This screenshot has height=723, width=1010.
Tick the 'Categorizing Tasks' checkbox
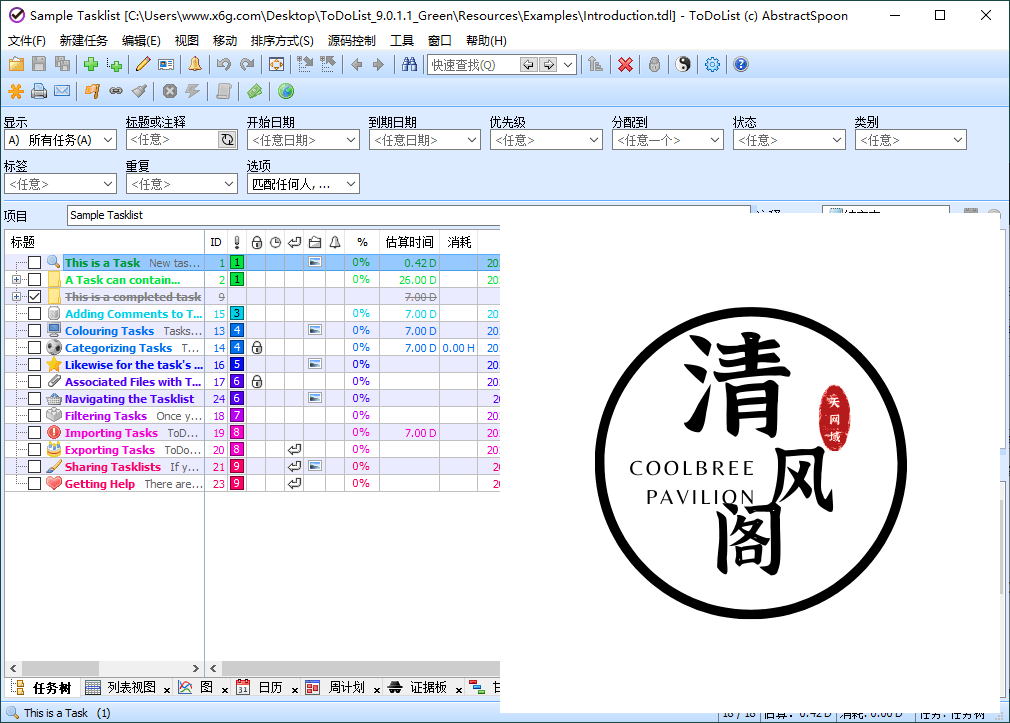[x=35, y=348]
